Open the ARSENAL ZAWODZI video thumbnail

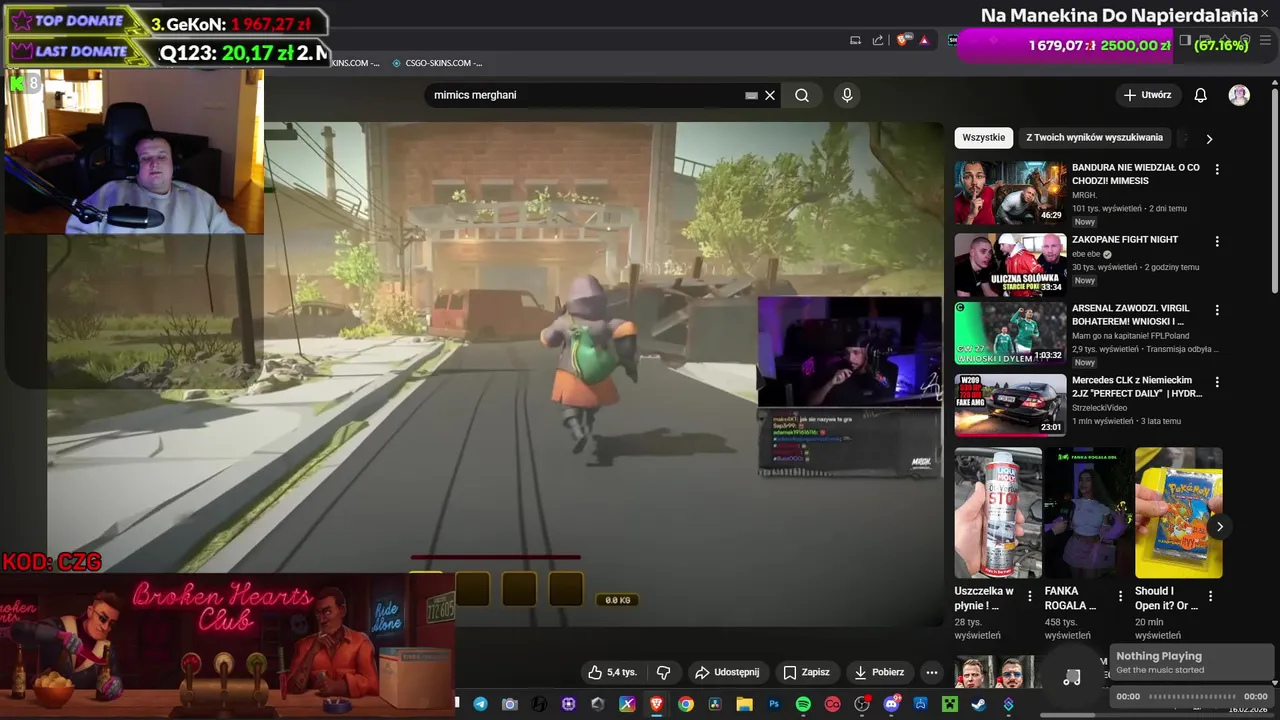tap(1010, 335)
